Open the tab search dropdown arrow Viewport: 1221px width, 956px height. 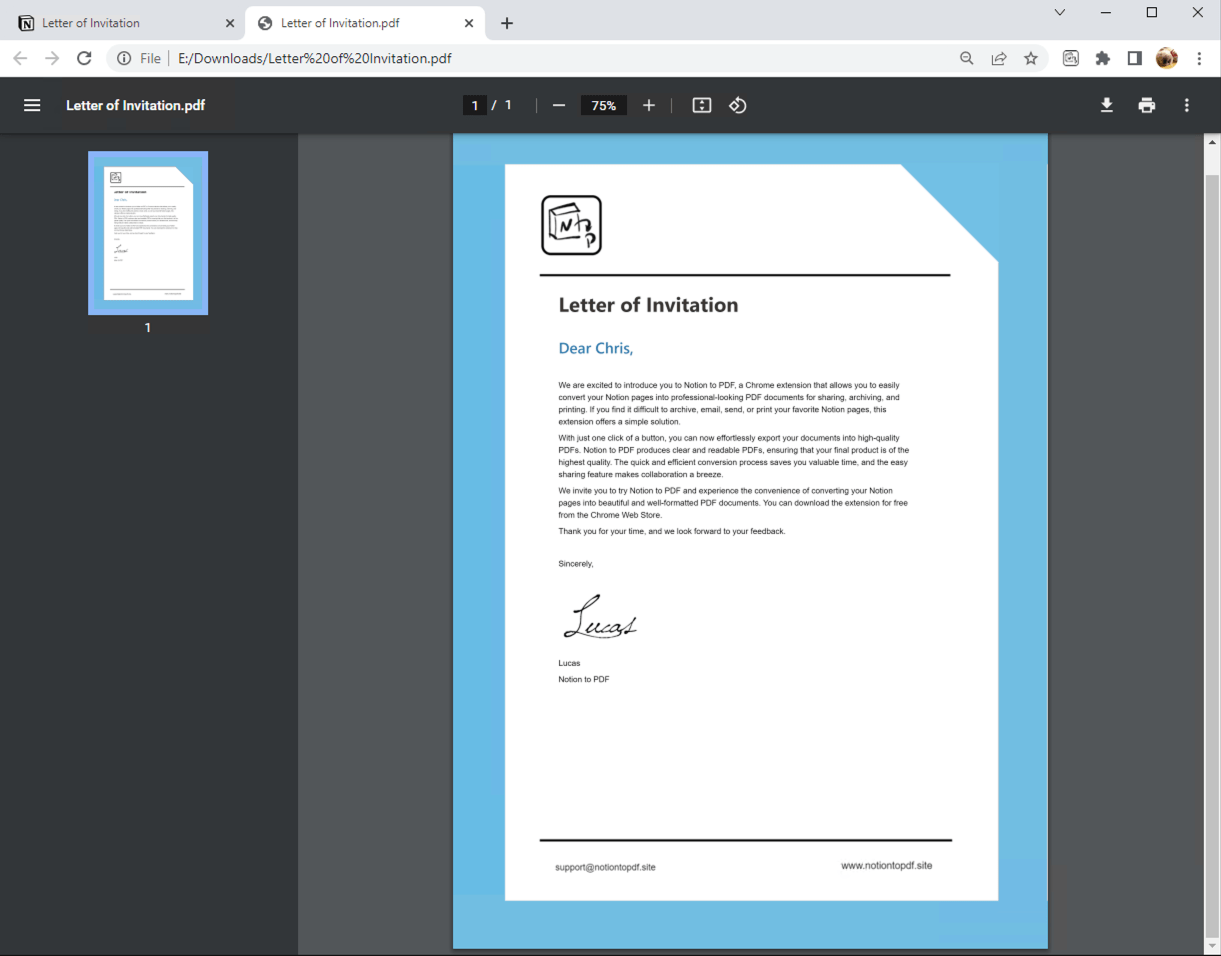point(1060,12)
